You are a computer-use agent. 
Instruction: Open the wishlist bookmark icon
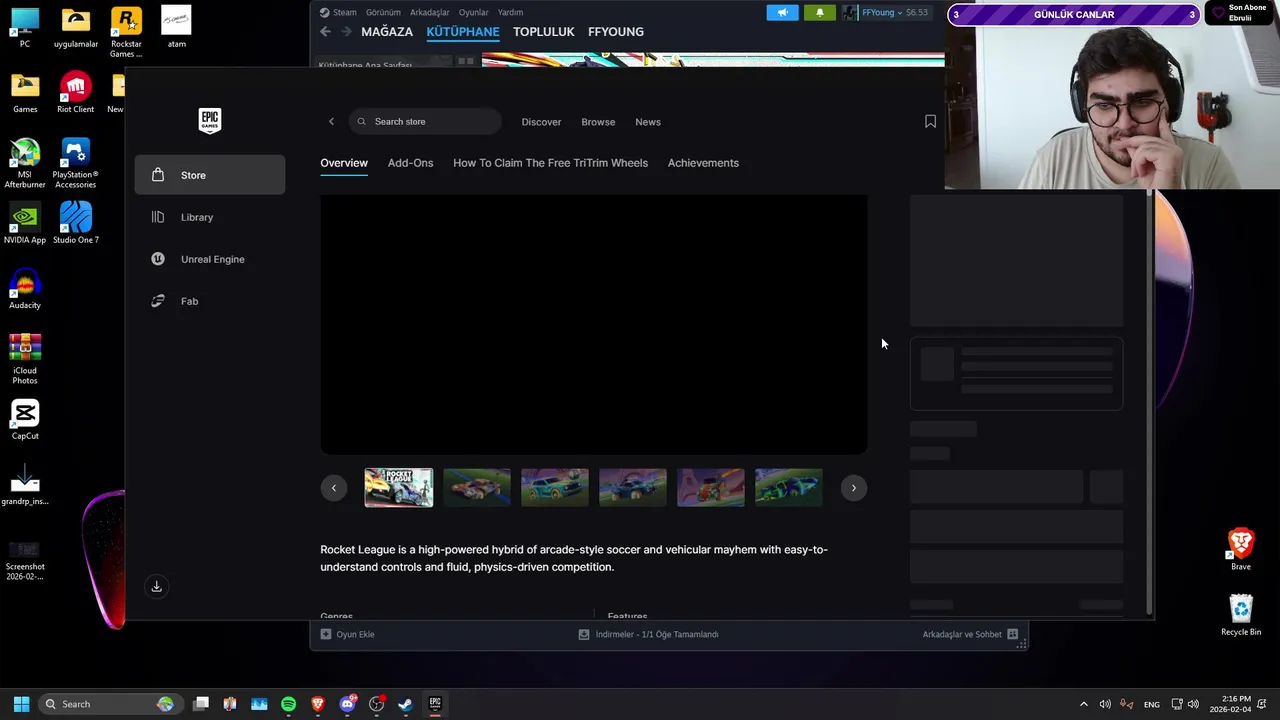[x=930, y=121]
